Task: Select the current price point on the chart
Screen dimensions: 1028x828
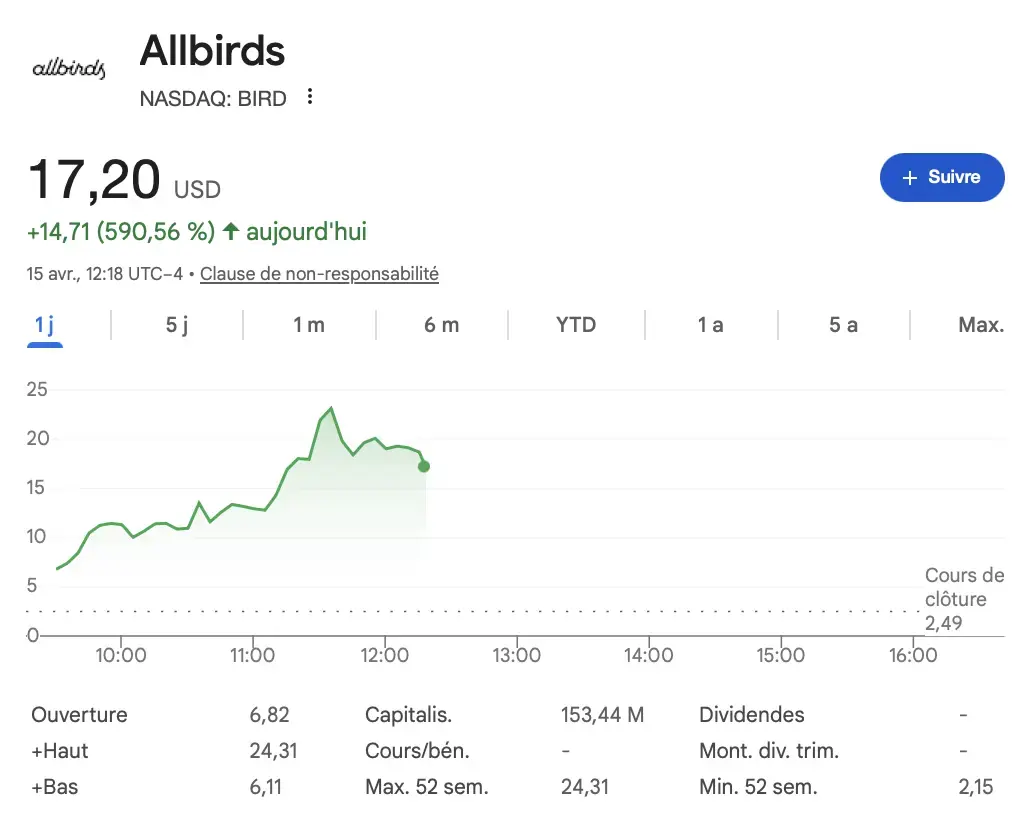Action: (424, 466)
